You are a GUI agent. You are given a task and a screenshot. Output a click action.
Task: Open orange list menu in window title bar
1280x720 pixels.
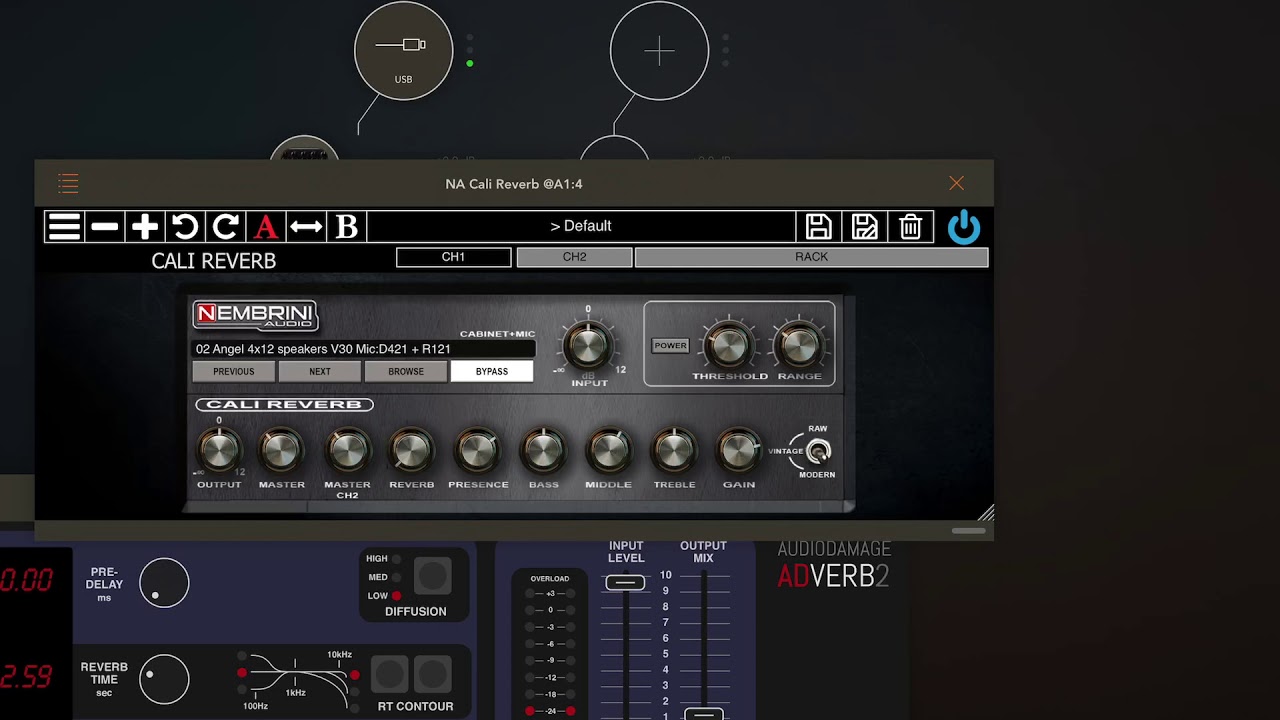pyautogui.click(x=68, y=183)
